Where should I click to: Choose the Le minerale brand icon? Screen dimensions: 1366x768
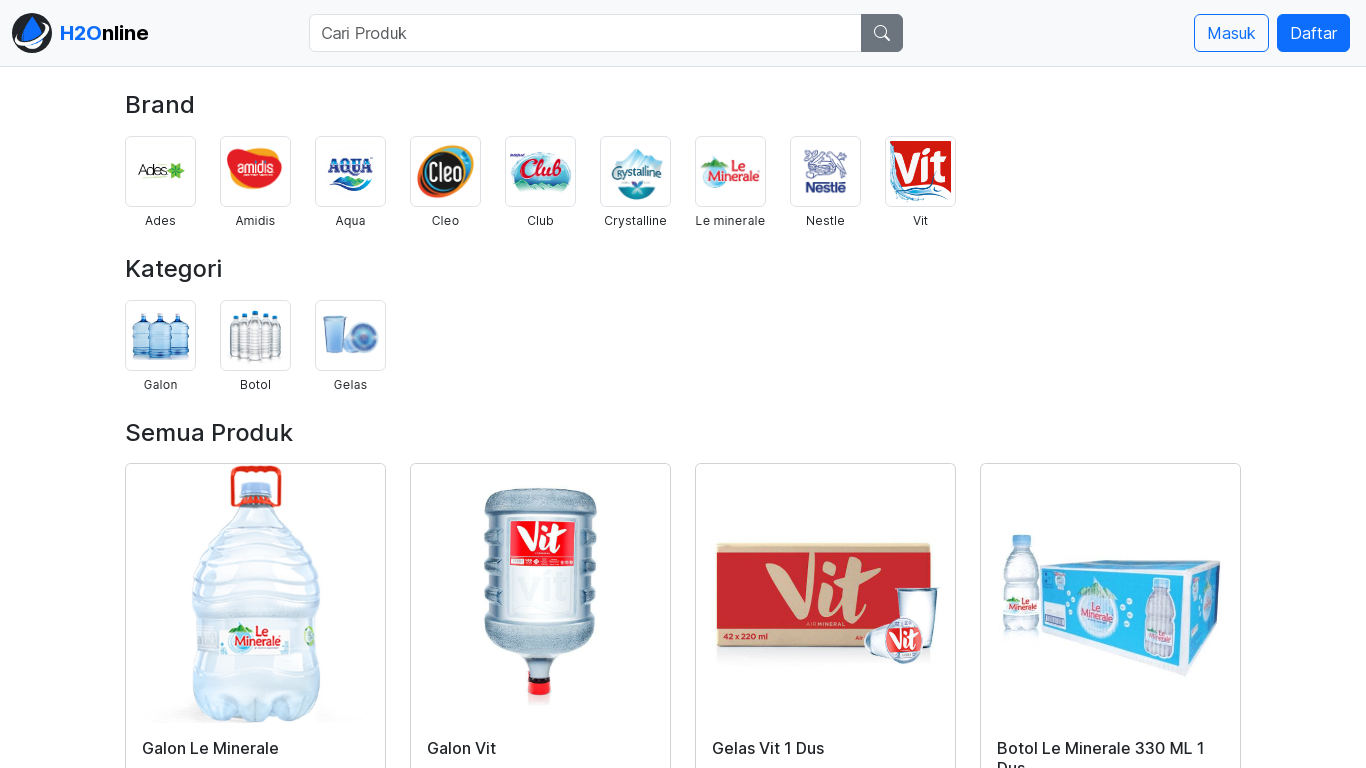point(730,171)
